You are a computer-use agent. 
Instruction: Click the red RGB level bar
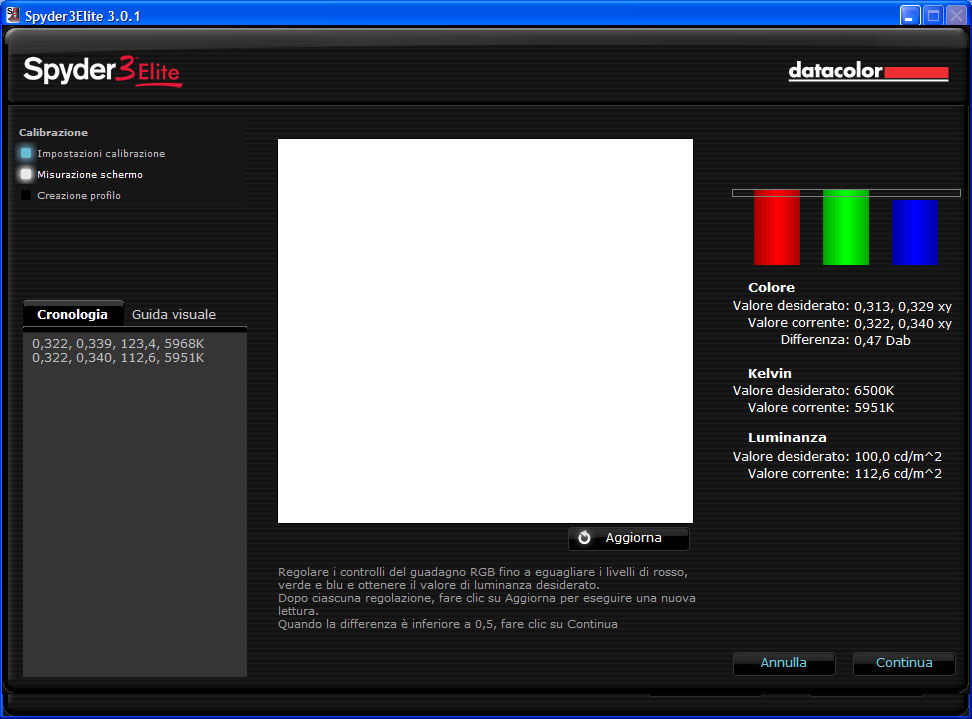tap(777, 227)
